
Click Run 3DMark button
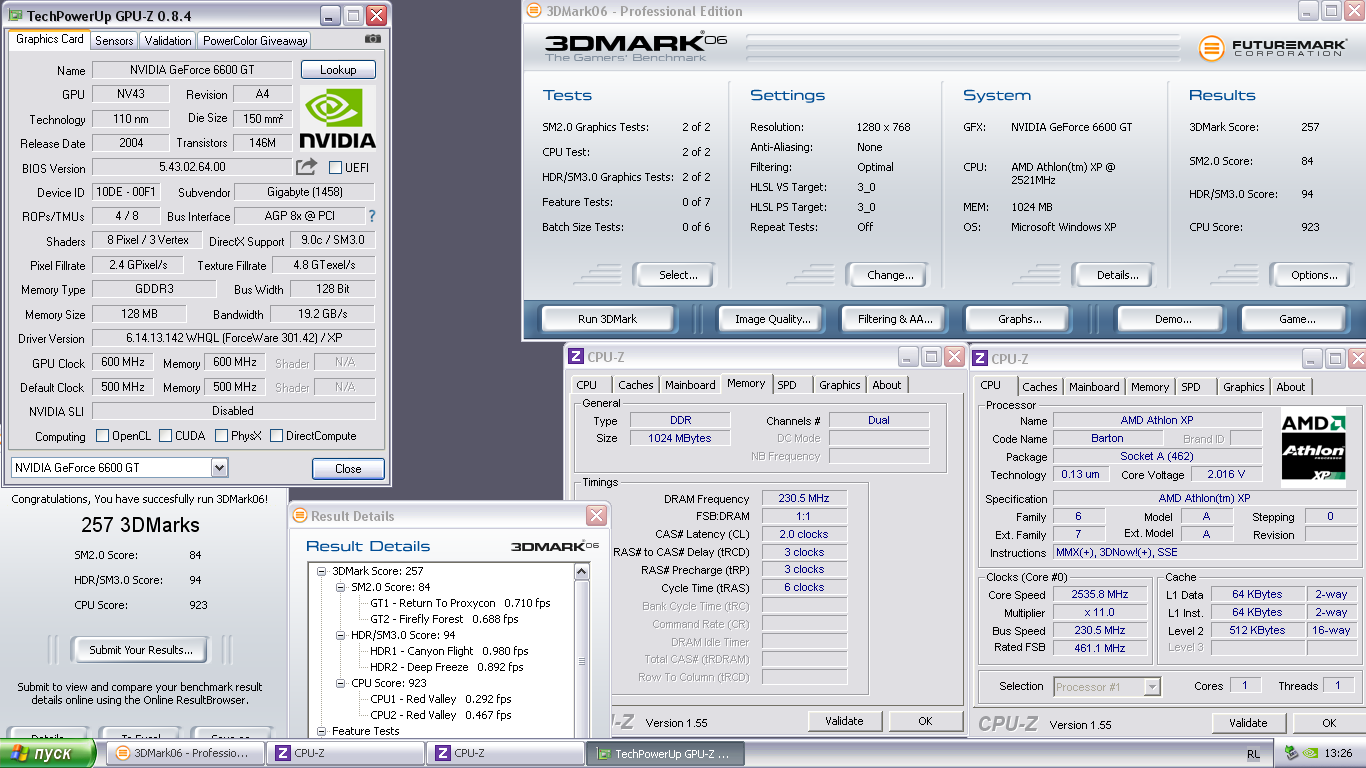click(607, 319)
